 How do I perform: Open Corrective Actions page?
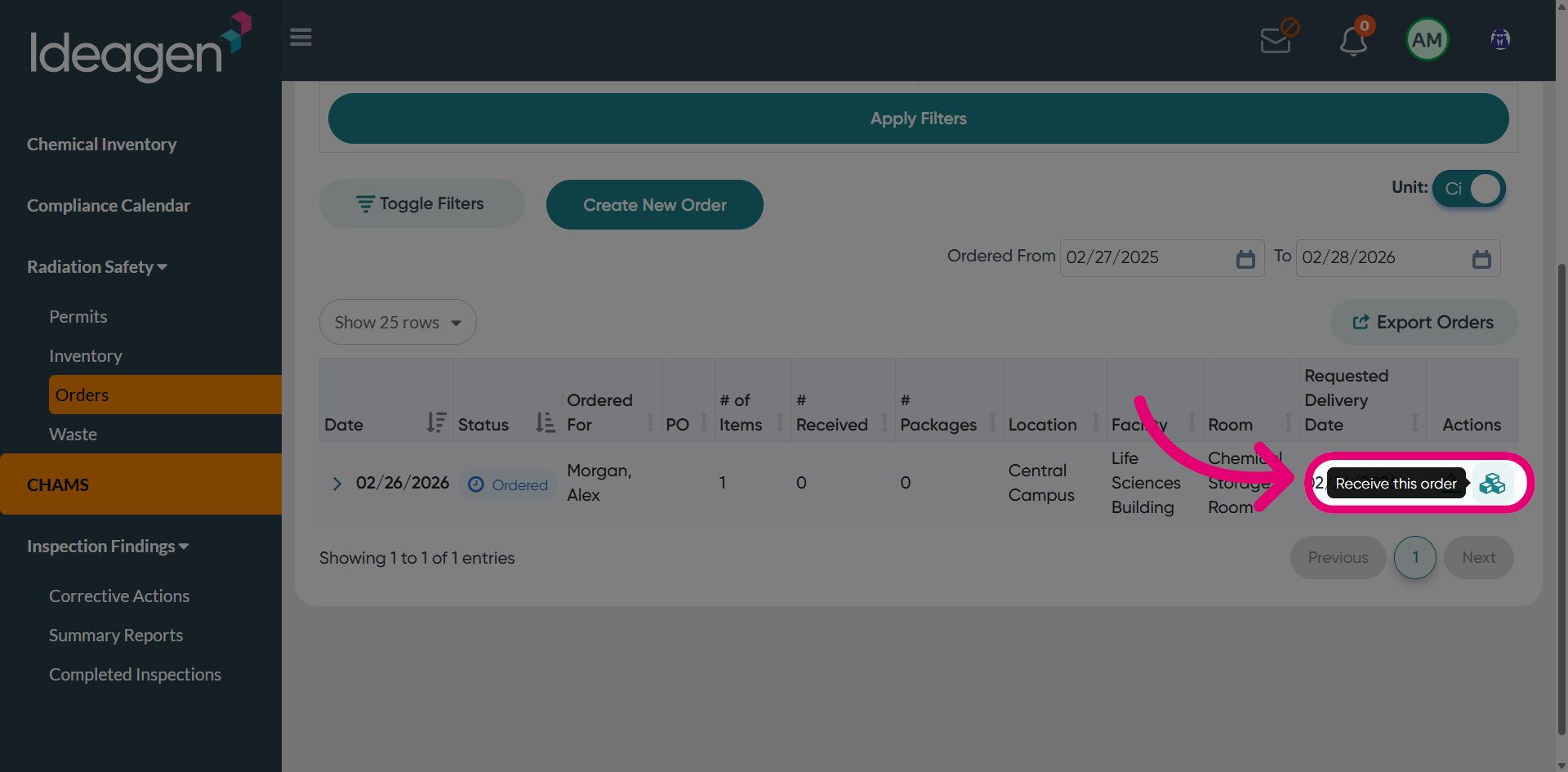click(119, 596)
